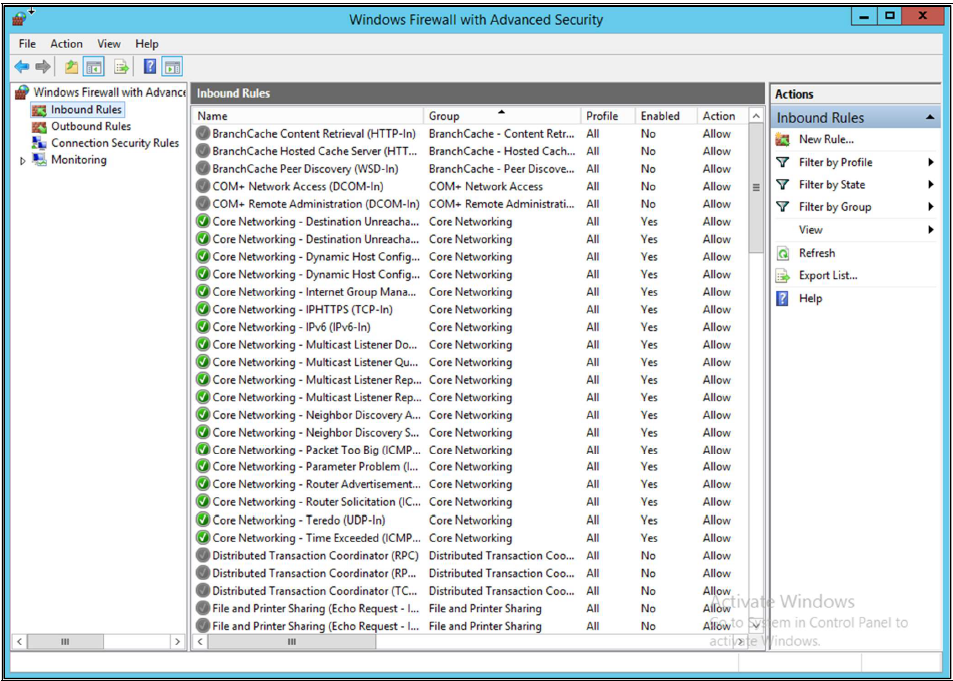This screenshot has width=953, height=681.
Task: Click the Export List icon in Actions
Action: coord(783,275)
